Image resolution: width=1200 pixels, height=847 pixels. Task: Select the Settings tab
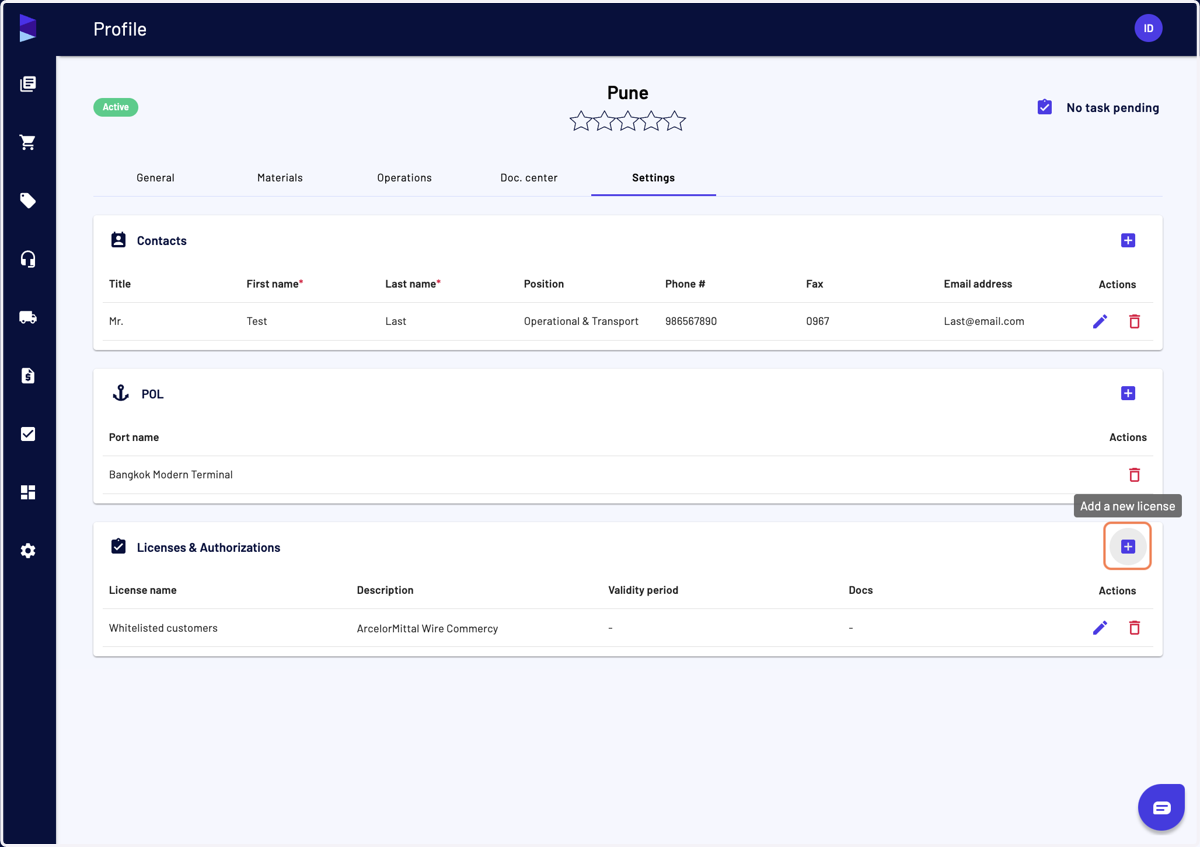pyautogui.click(x=653, y=178)
